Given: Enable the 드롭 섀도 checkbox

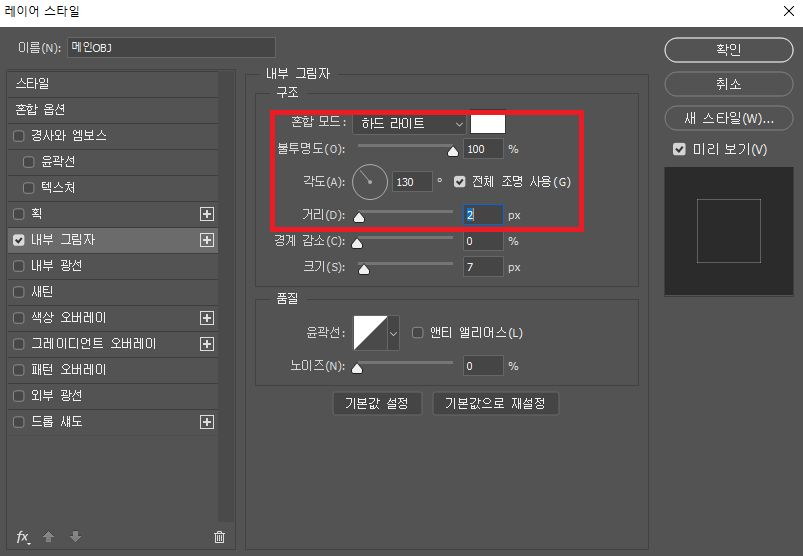Looking at the screenshot, I should [19, 422].
